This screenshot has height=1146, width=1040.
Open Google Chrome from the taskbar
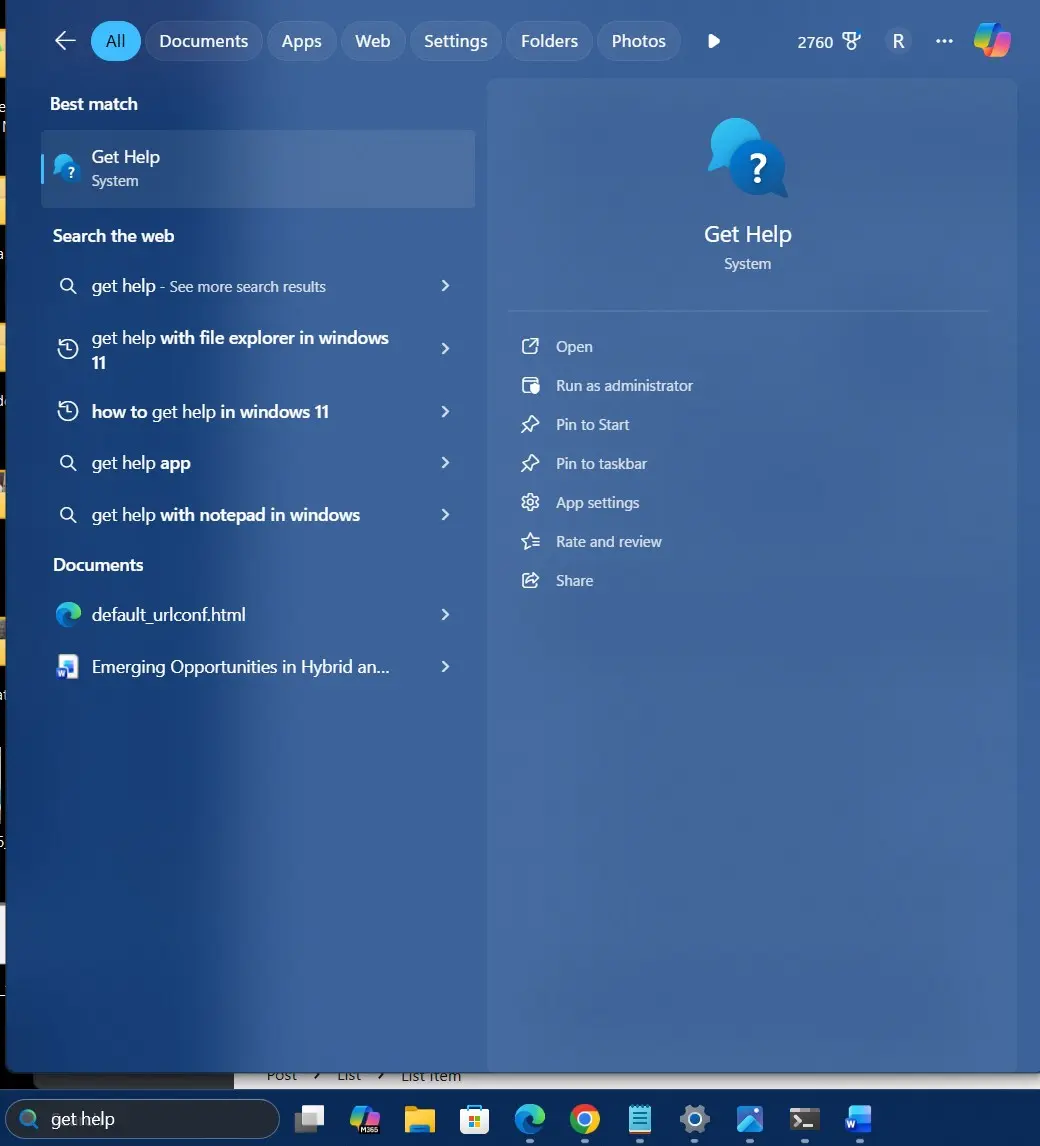585,1119
